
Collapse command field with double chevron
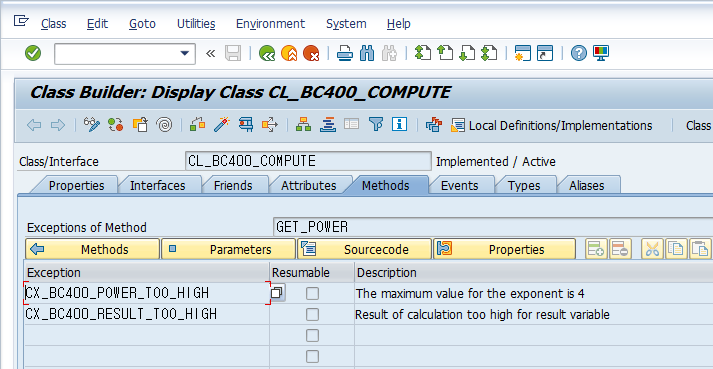210,54
